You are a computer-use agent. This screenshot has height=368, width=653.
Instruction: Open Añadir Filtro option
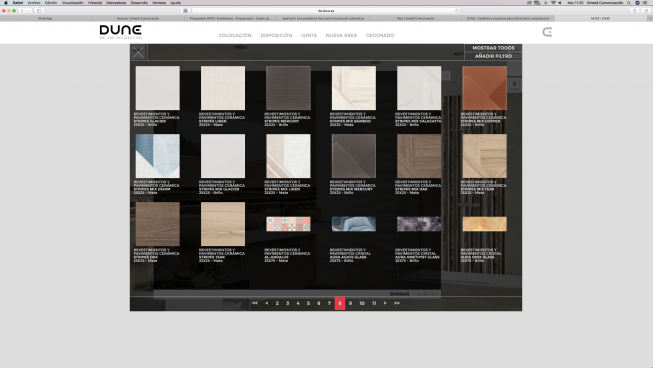pyautogui.click(x=493, y=56)
